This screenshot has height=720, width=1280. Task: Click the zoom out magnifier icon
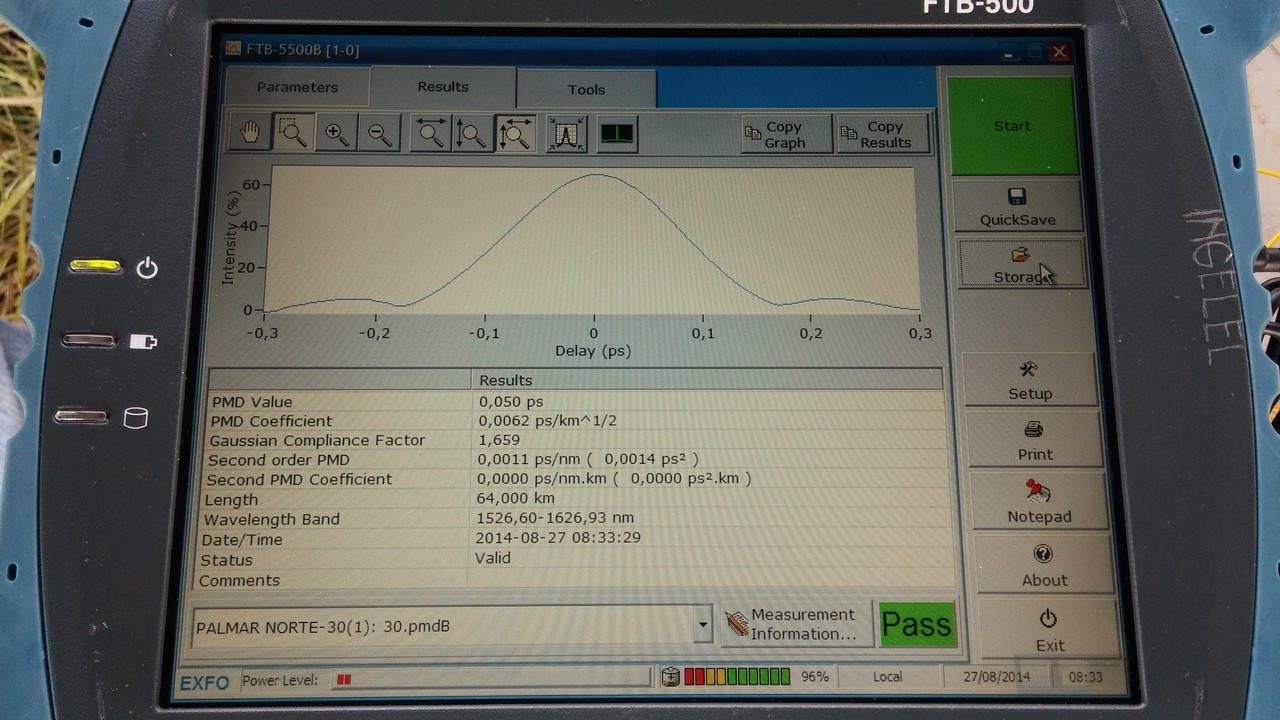(x=379, y=133)
